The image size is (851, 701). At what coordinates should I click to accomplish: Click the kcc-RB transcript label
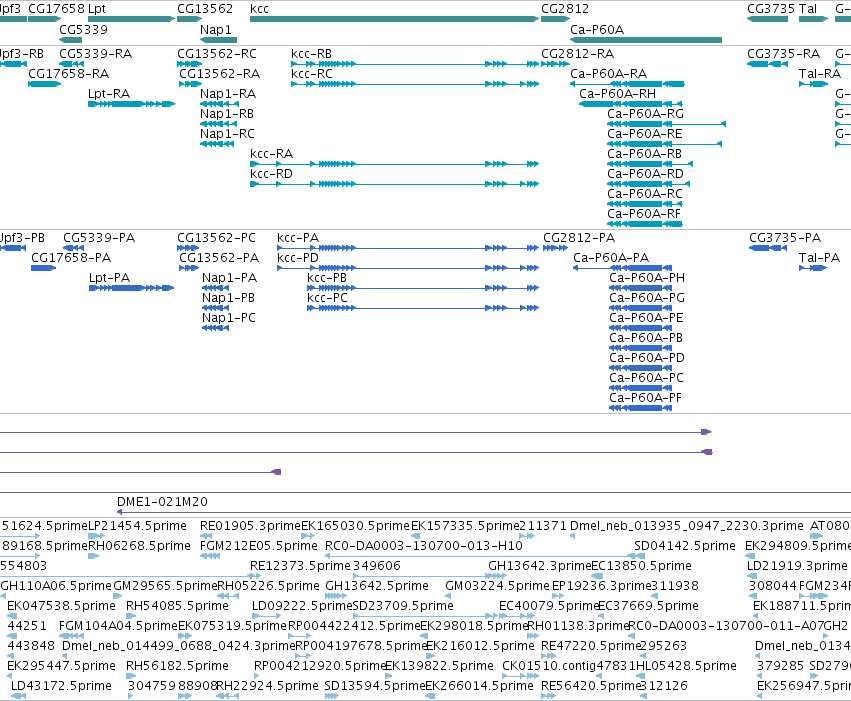312,54
